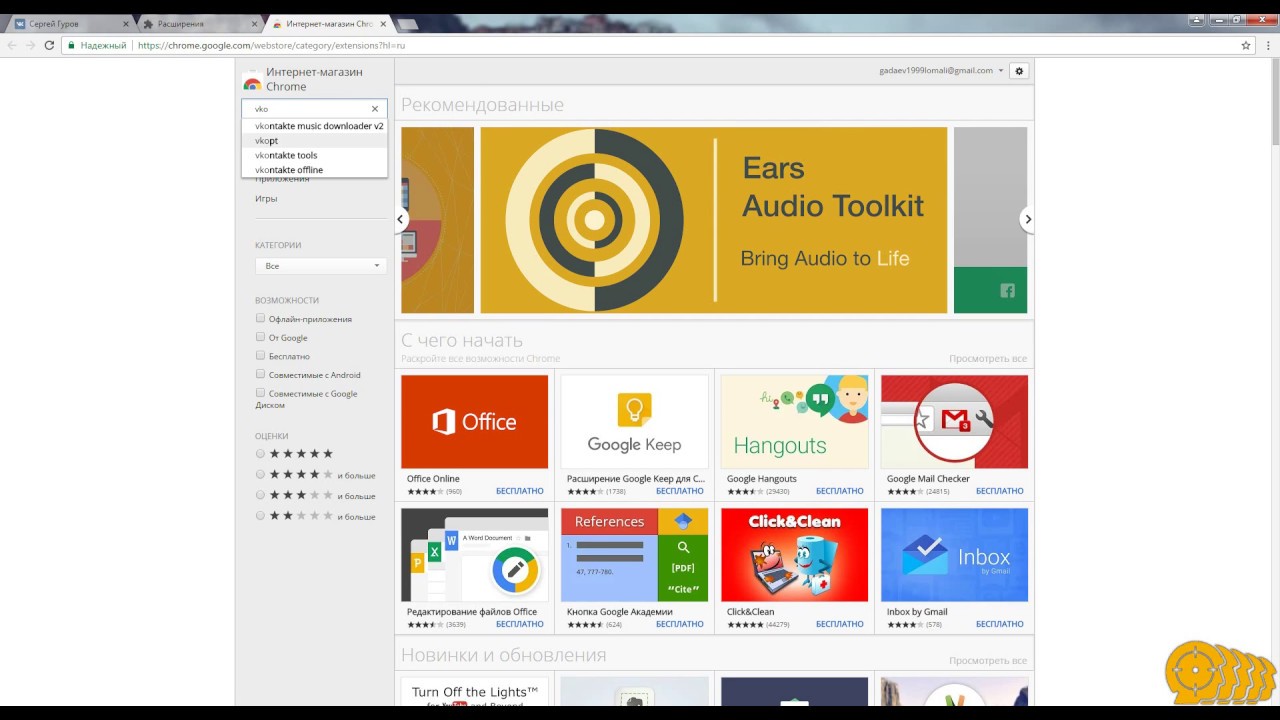Click Просмотреть все for С чего начать
The image size is (1280, 720).
[x=988, y=359]
